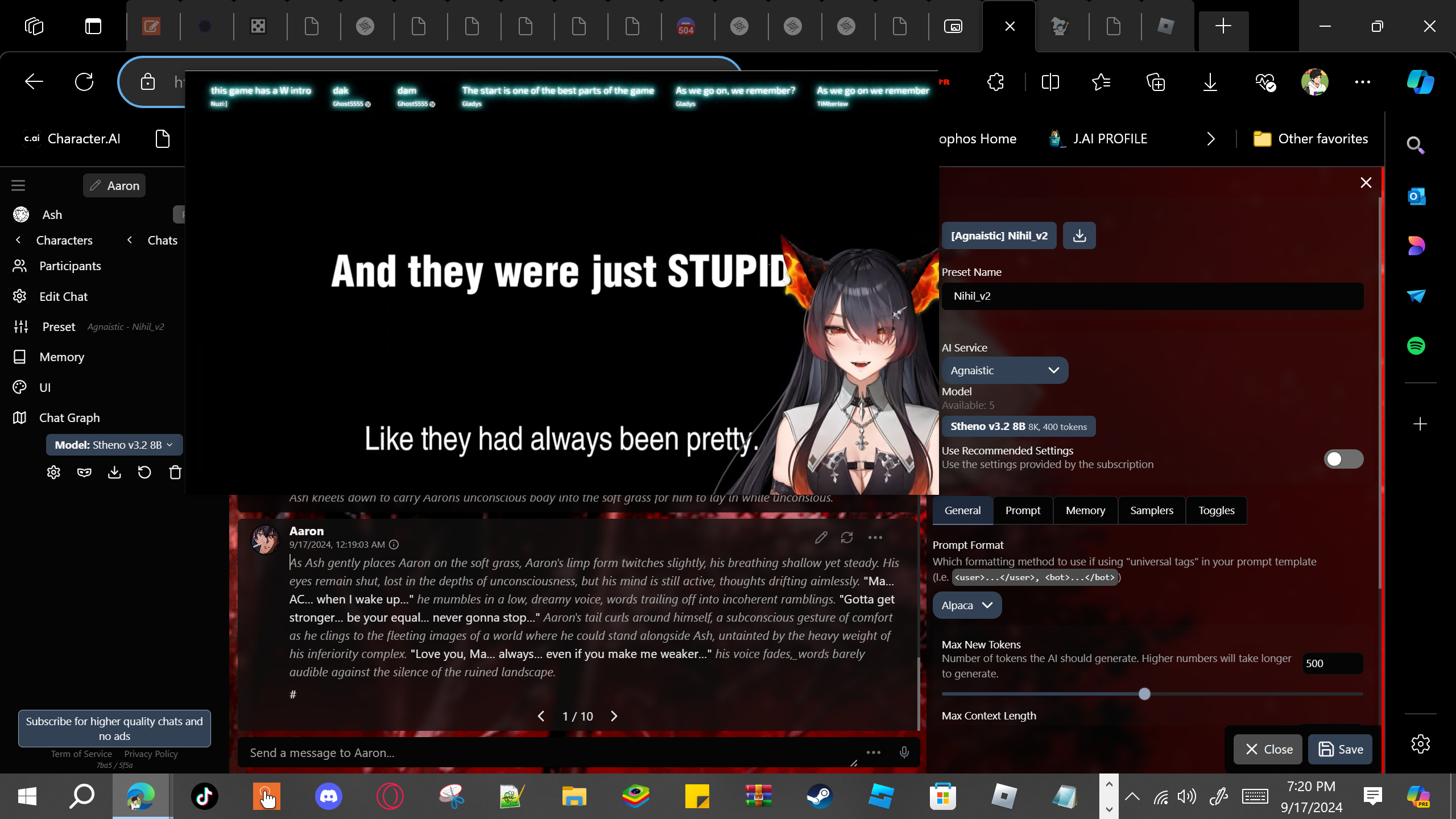Click the trash delete icon under the model selector

click(175, 472)
